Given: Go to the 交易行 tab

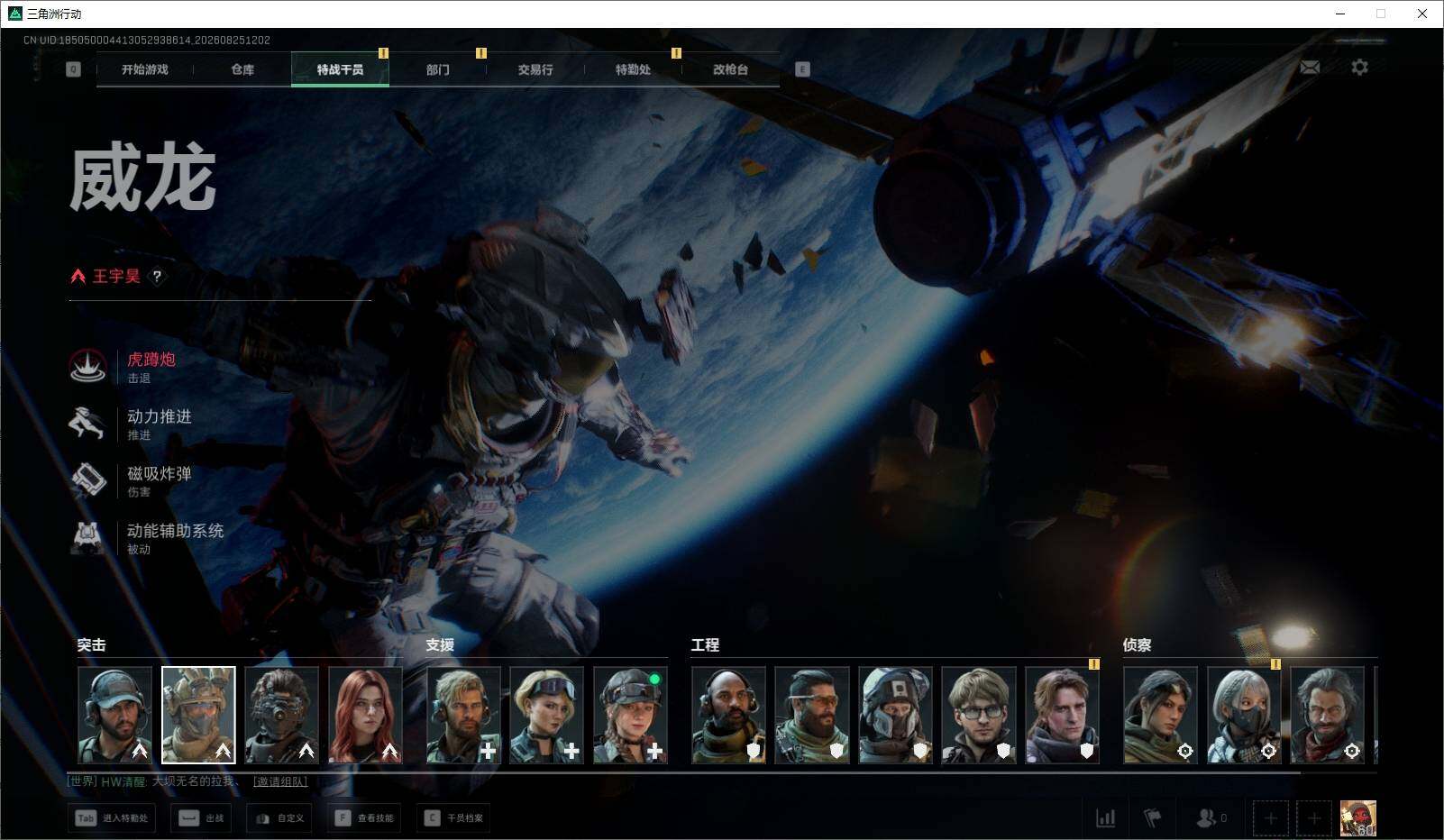Looking at the screenshot, I should [x=535, y=69].
